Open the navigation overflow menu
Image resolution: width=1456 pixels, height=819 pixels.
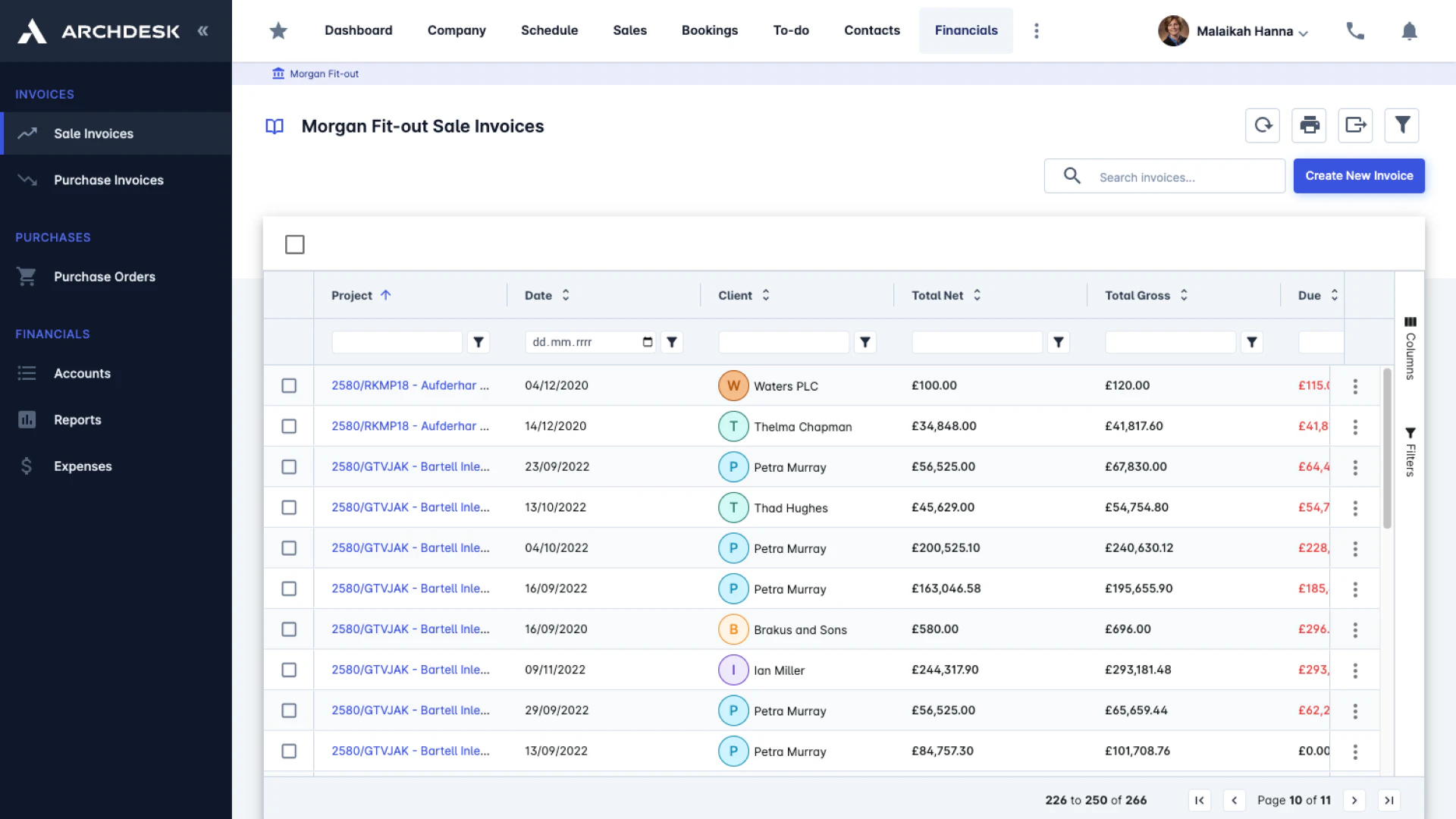coord(1037,30)
